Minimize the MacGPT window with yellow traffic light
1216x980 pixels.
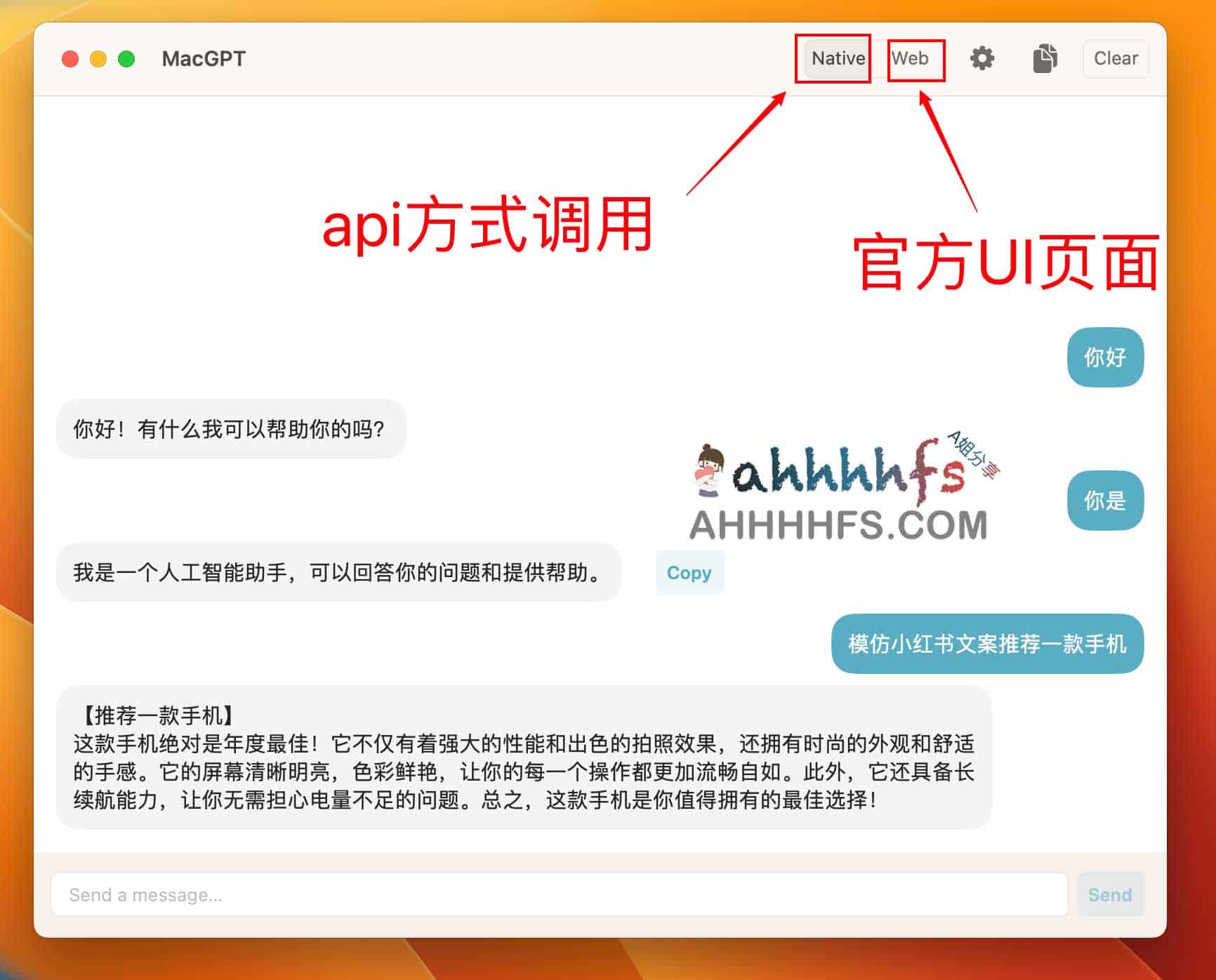coord(98,60)
